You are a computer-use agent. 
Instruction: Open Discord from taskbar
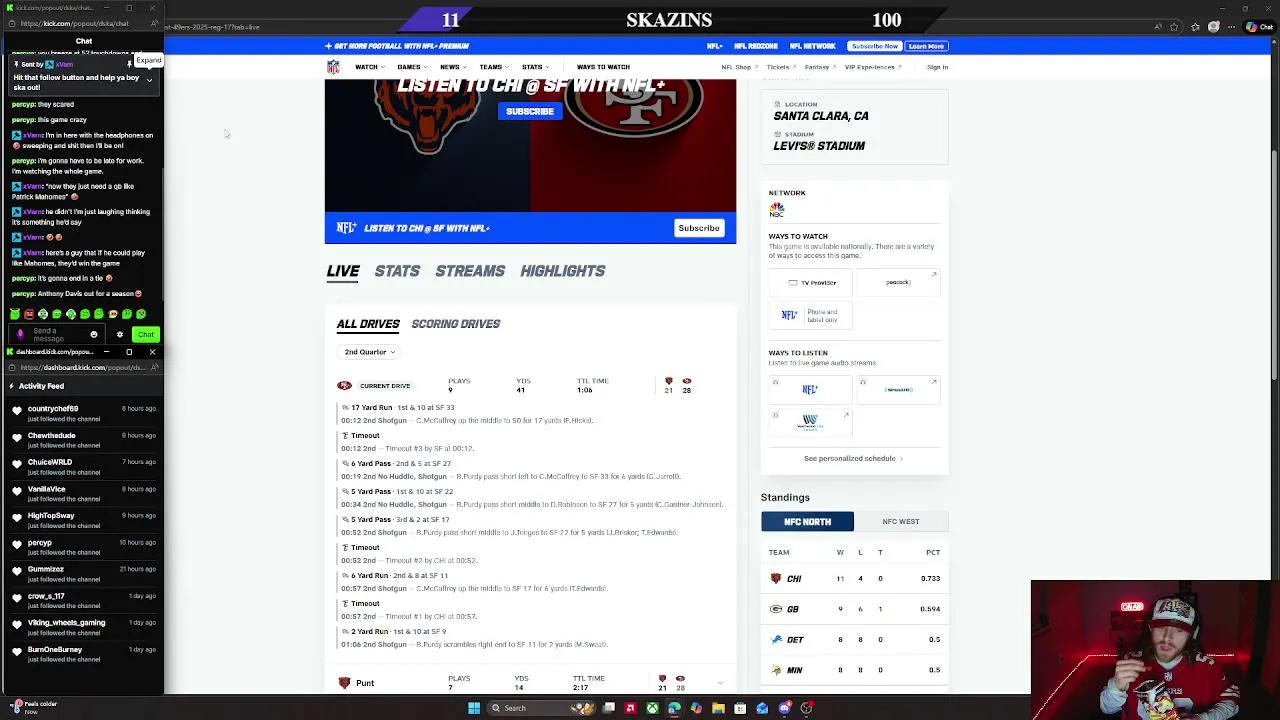[x=785, y=708]
